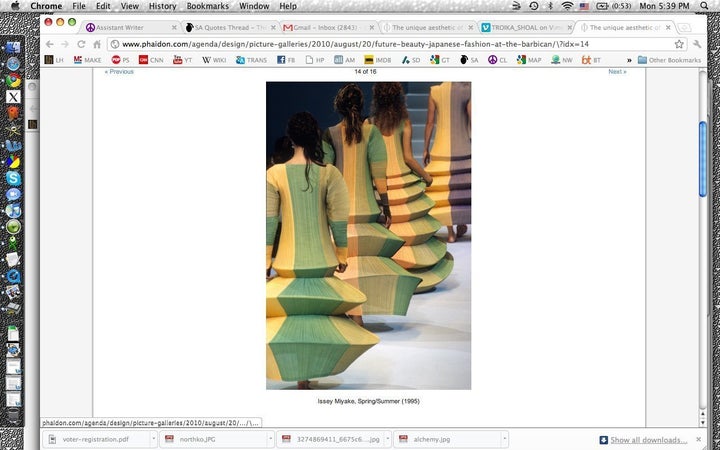Open downloaded file alchemy.jpg

point(447,439)
